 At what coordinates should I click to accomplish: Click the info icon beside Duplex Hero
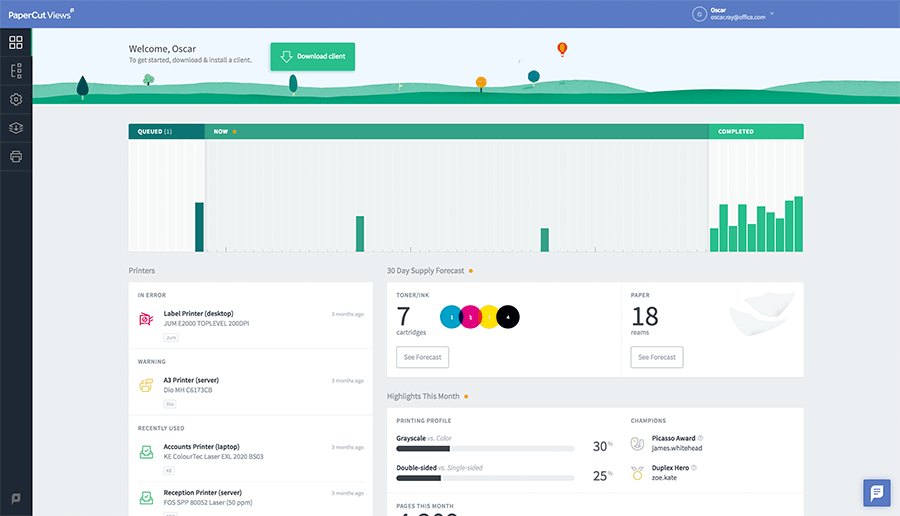[x=694, y=467]
